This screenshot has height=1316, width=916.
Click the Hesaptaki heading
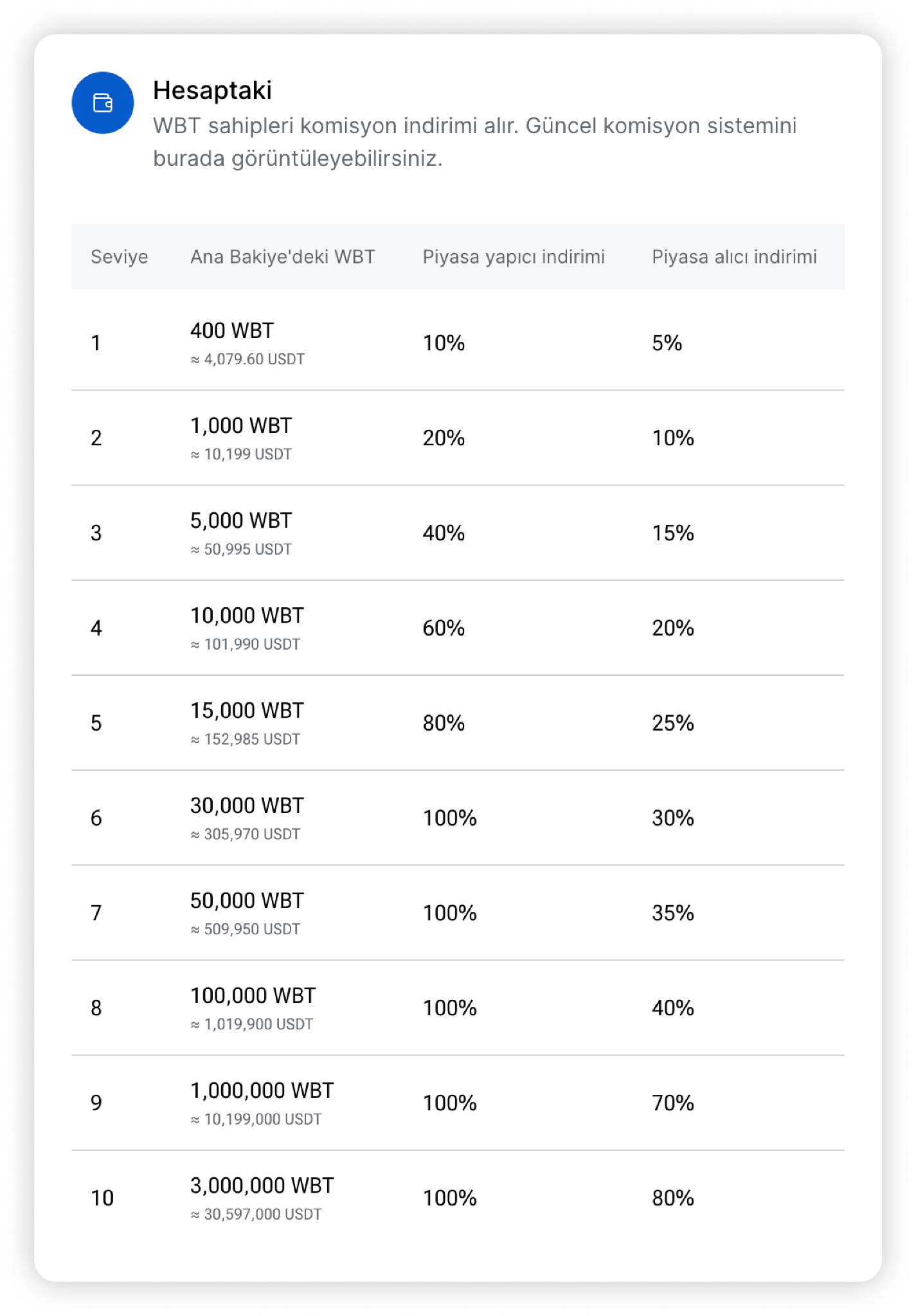pos(212,91)
